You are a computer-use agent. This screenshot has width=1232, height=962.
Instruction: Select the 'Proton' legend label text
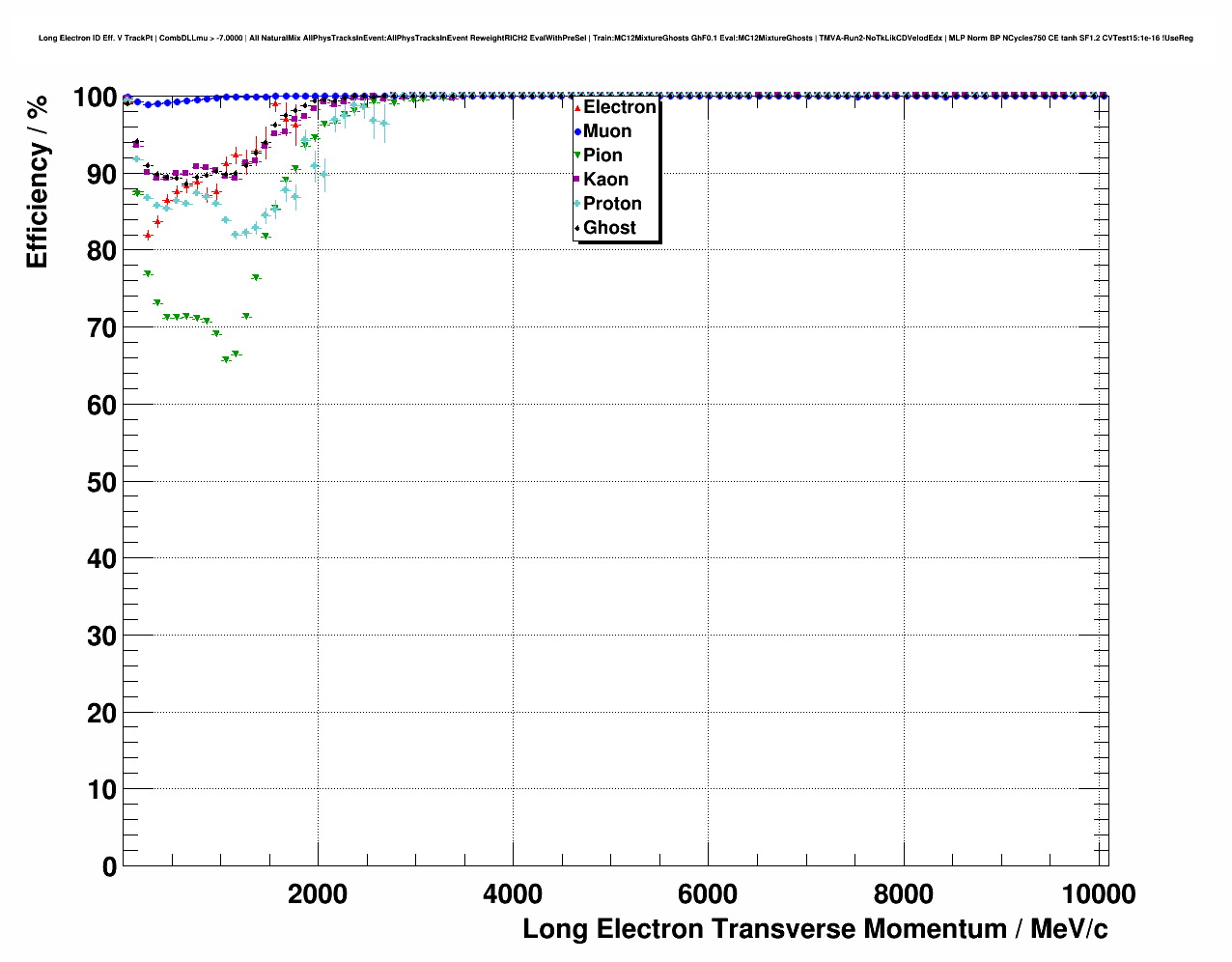612,204
